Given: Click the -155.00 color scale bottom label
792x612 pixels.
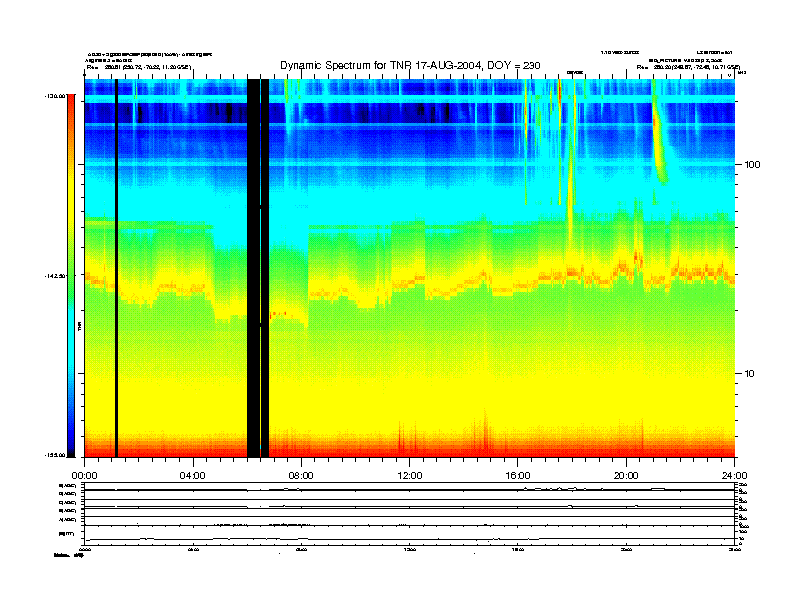Looking at the screenshot, I should coord(56,455).
